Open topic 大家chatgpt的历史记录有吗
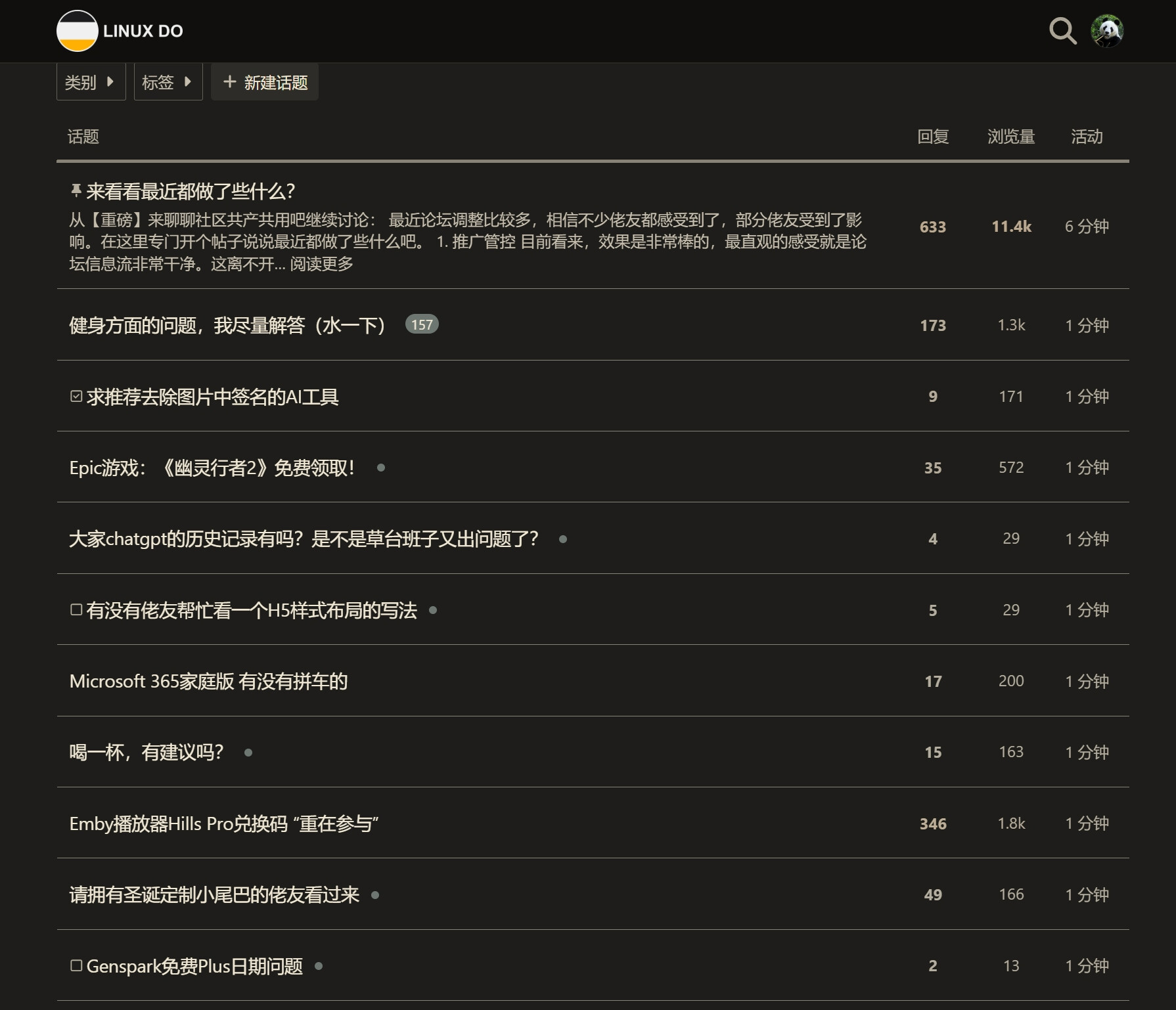This screenshot has height=1010, width=1176. [304, 539]
